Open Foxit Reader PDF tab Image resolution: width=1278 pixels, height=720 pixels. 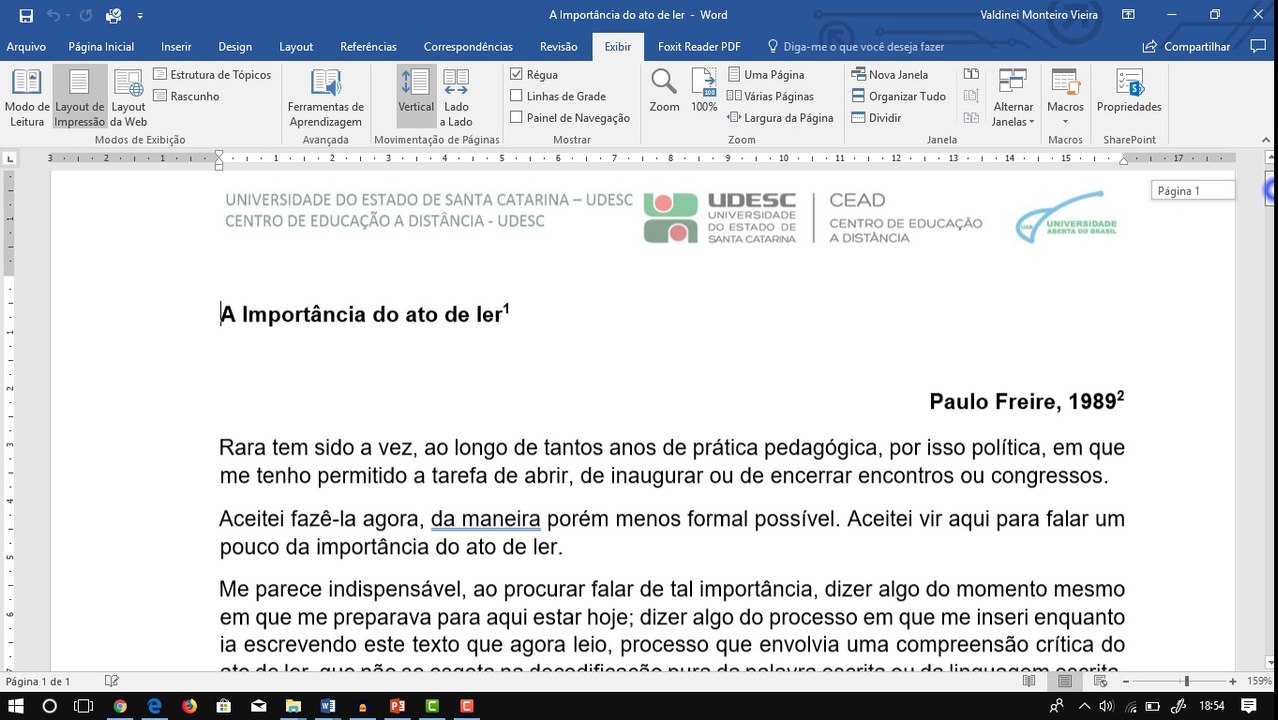tap(699, 46)
